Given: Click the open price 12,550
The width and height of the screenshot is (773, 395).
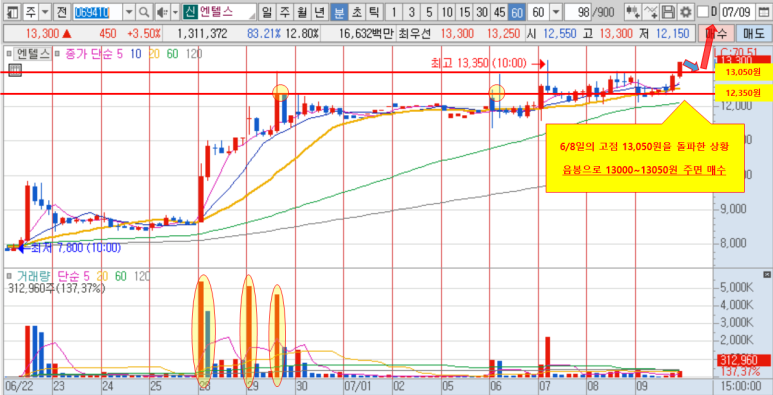Looking at the screenshot, I should point(560,34).
